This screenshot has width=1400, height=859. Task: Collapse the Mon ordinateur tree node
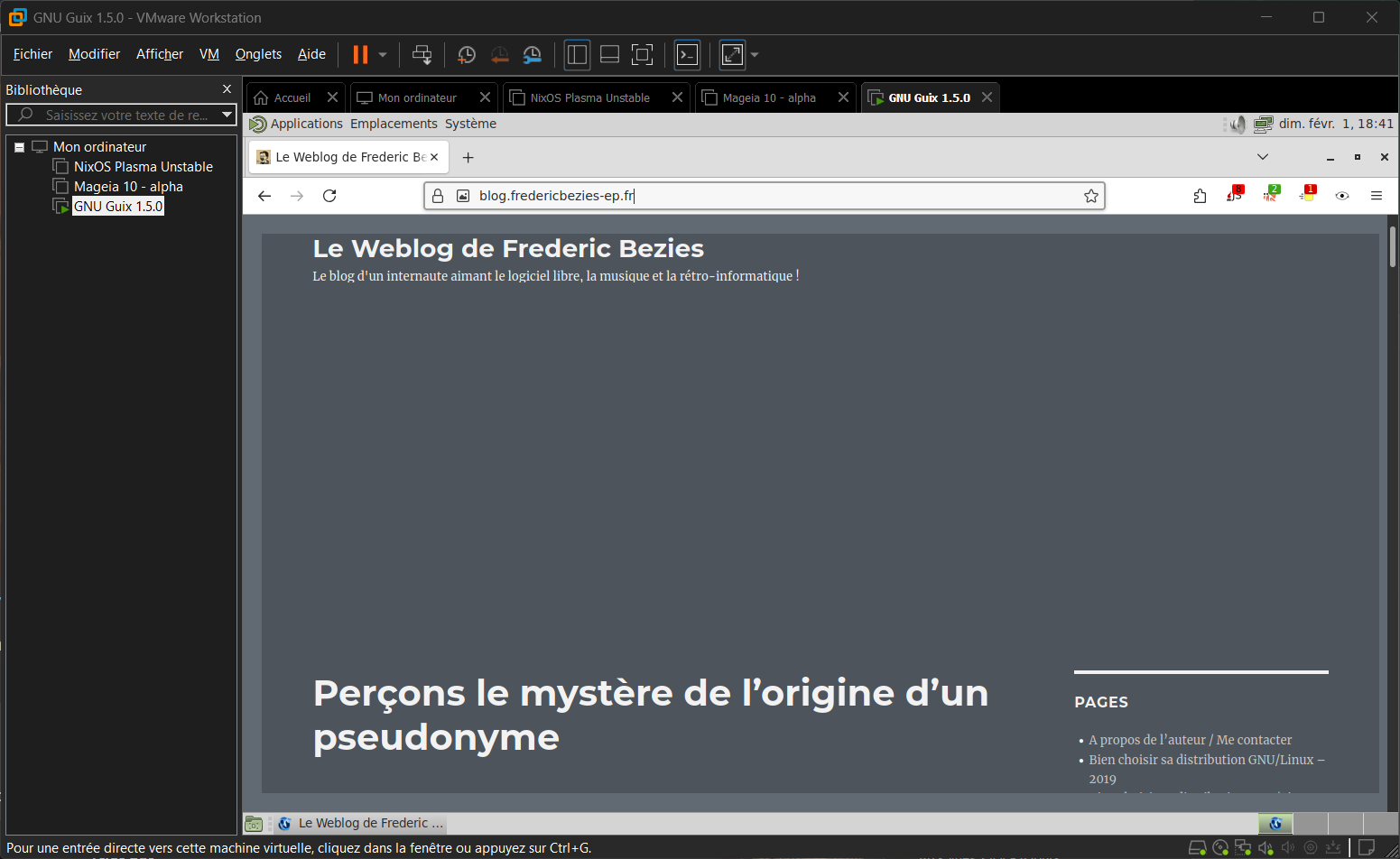tap(19, 147)
